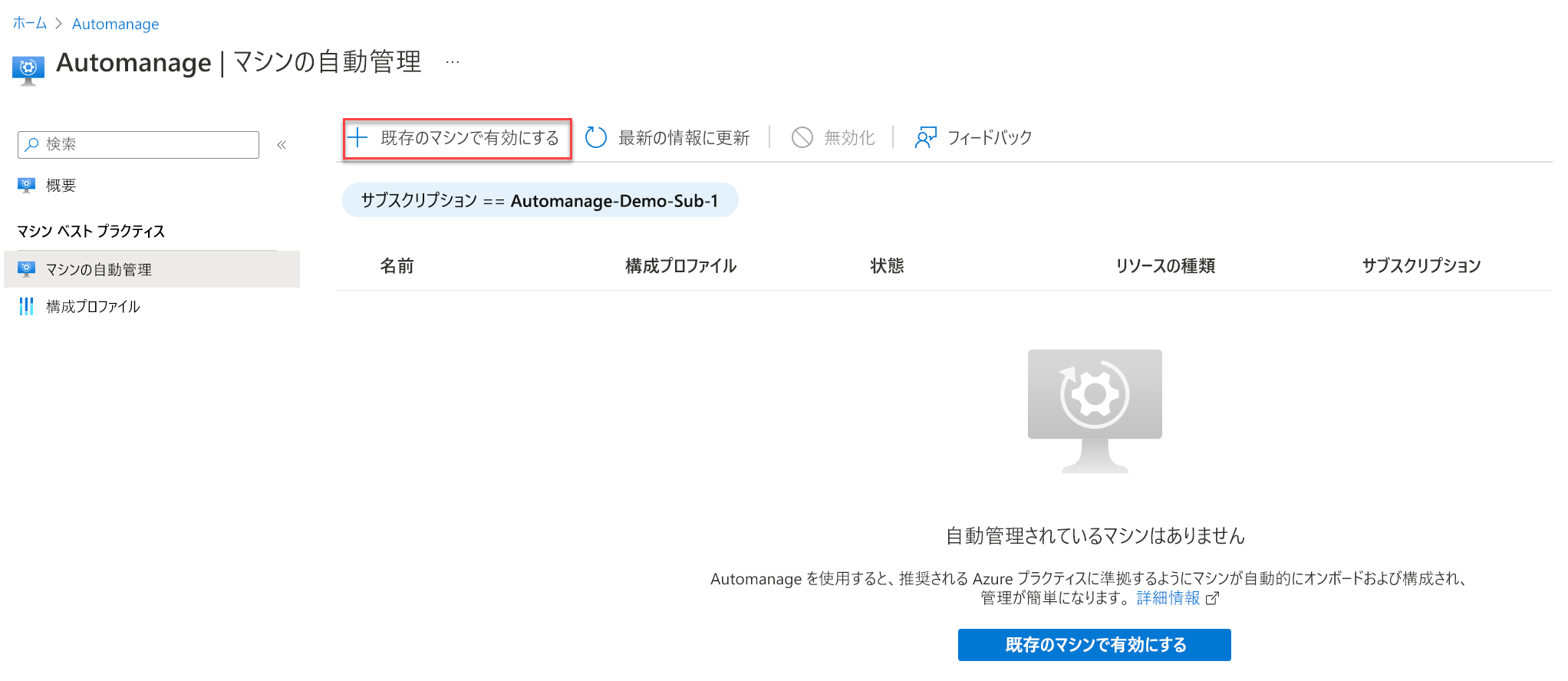Click the 無効化 toolbar item
Viewport: 1568px width, 681px height.
(833, 138)
